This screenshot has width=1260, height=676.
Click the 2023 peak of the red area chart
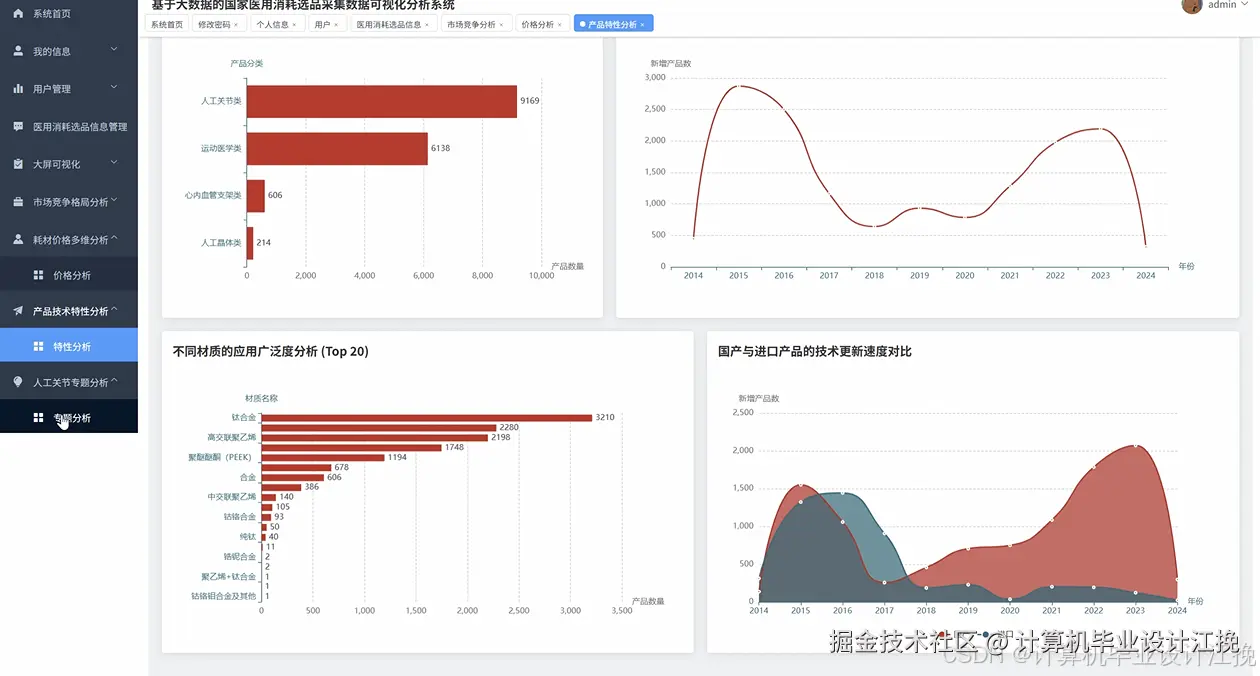[x=1136, y=445]
